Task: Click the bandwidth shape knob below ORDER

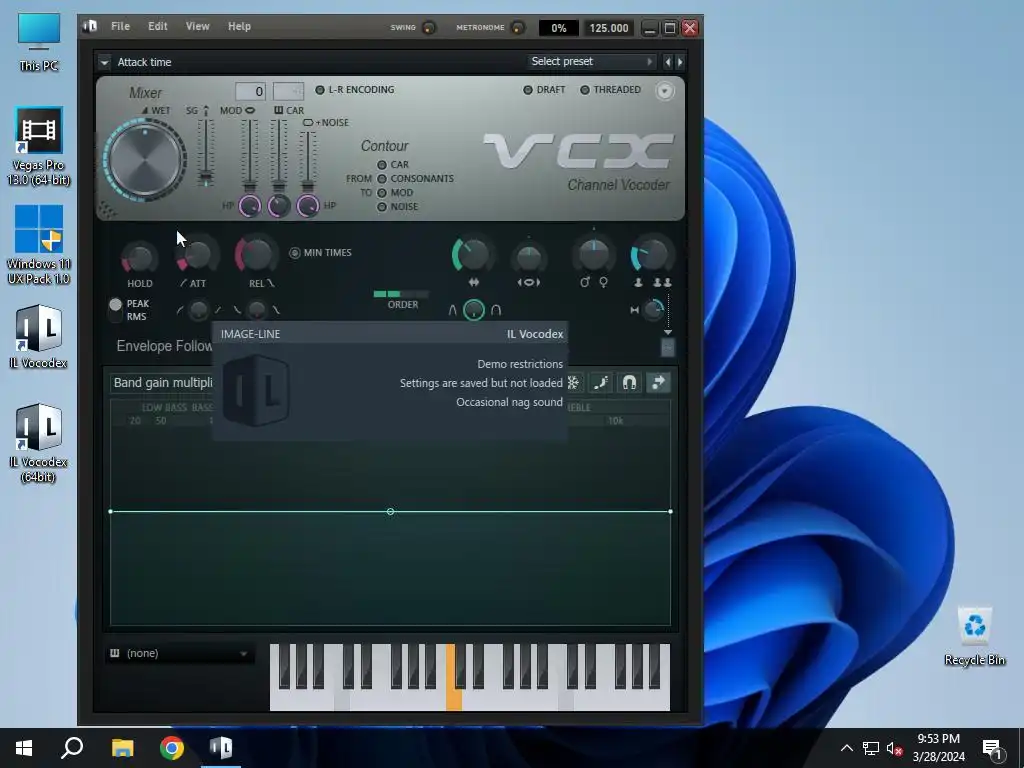Action: [473, 310]
